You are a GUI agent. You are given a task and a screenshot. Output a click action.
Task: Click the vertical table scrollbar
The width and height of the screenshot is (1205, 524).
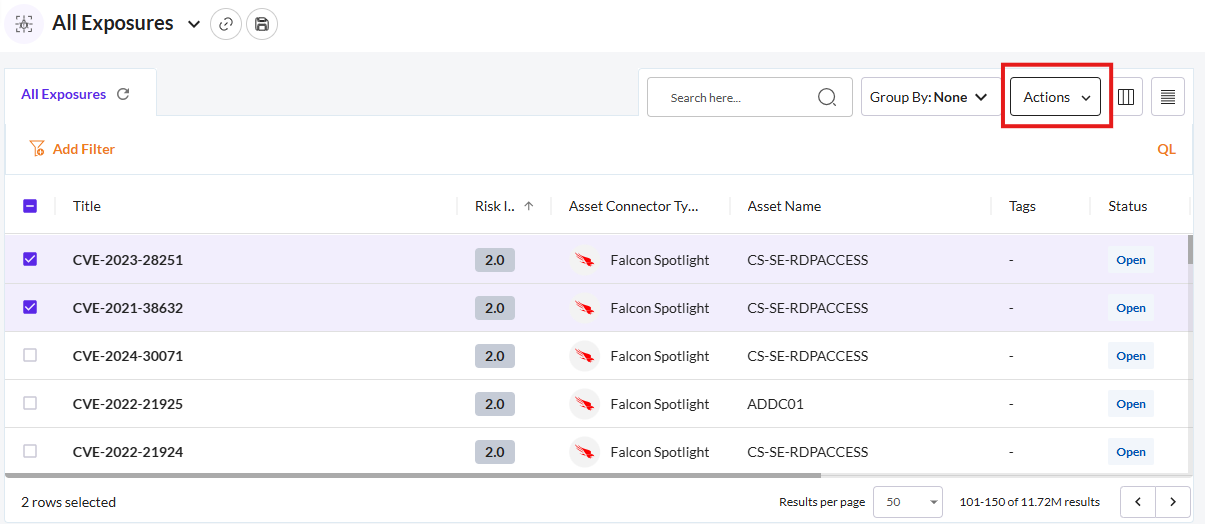[x=1190, y=250]
